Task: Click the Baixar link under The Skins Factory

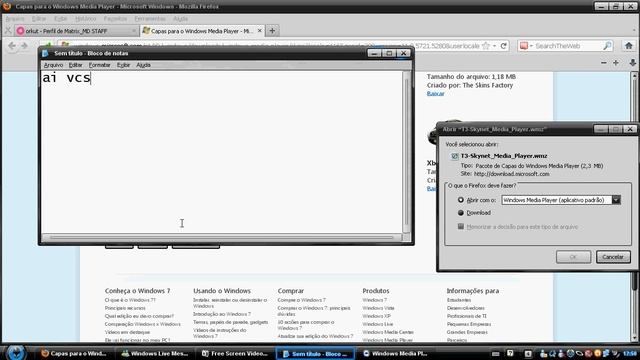Action: 436,93
